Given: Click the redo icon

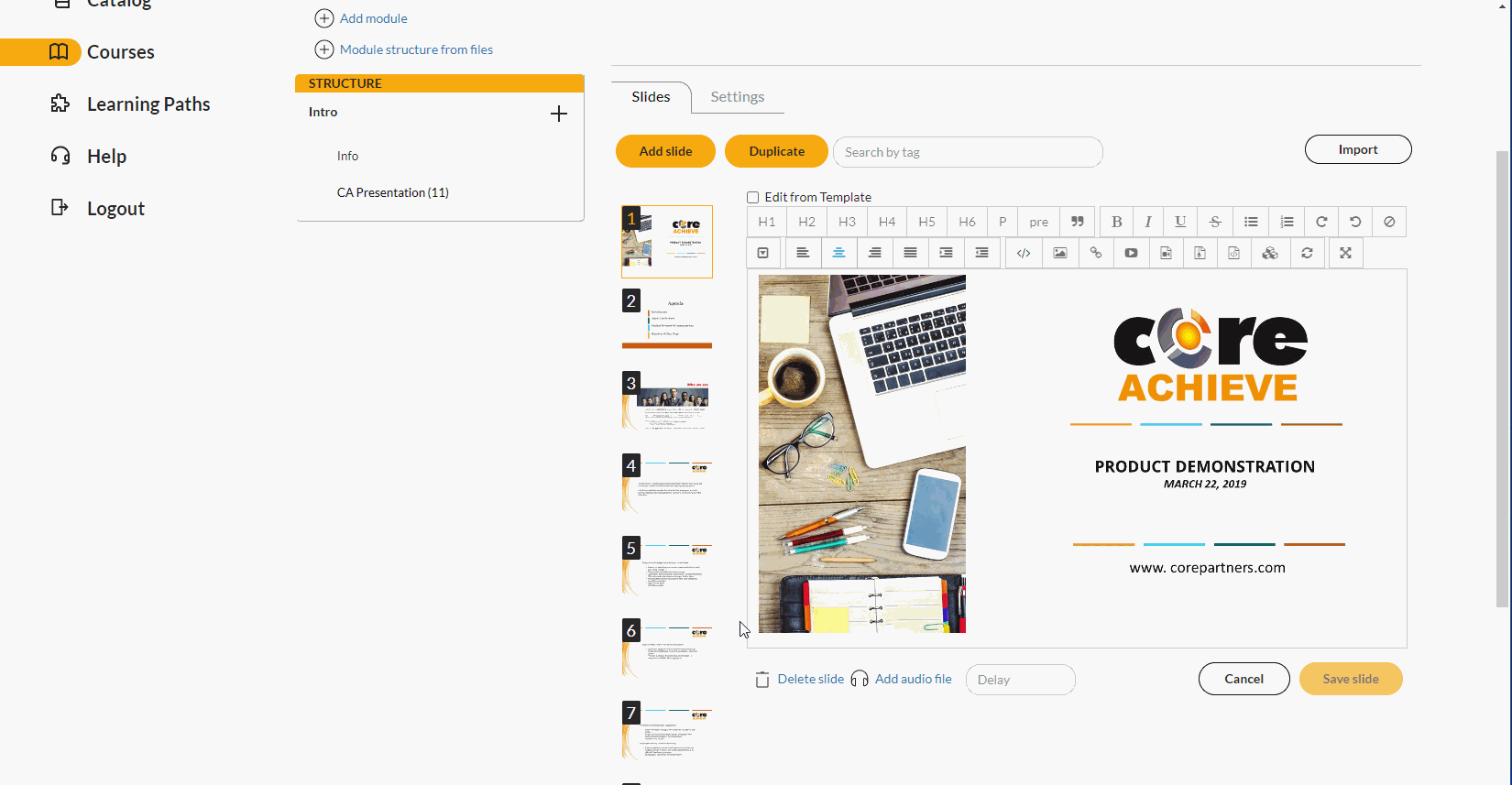Looking at the screenshot, I should pyautogui.click(x=1321, y=222).
